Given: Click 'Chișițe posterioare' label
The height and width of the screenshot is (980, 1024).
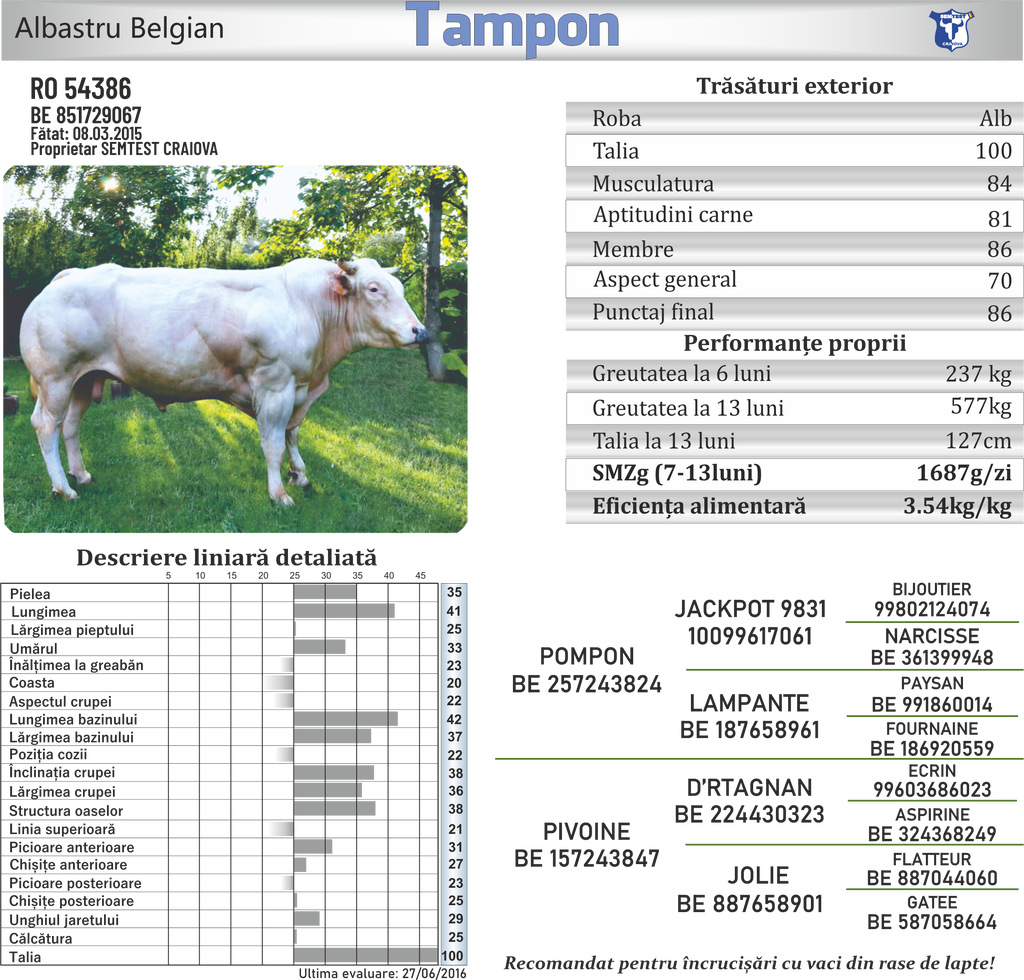Looking at the screenshot, I should 71,901.
